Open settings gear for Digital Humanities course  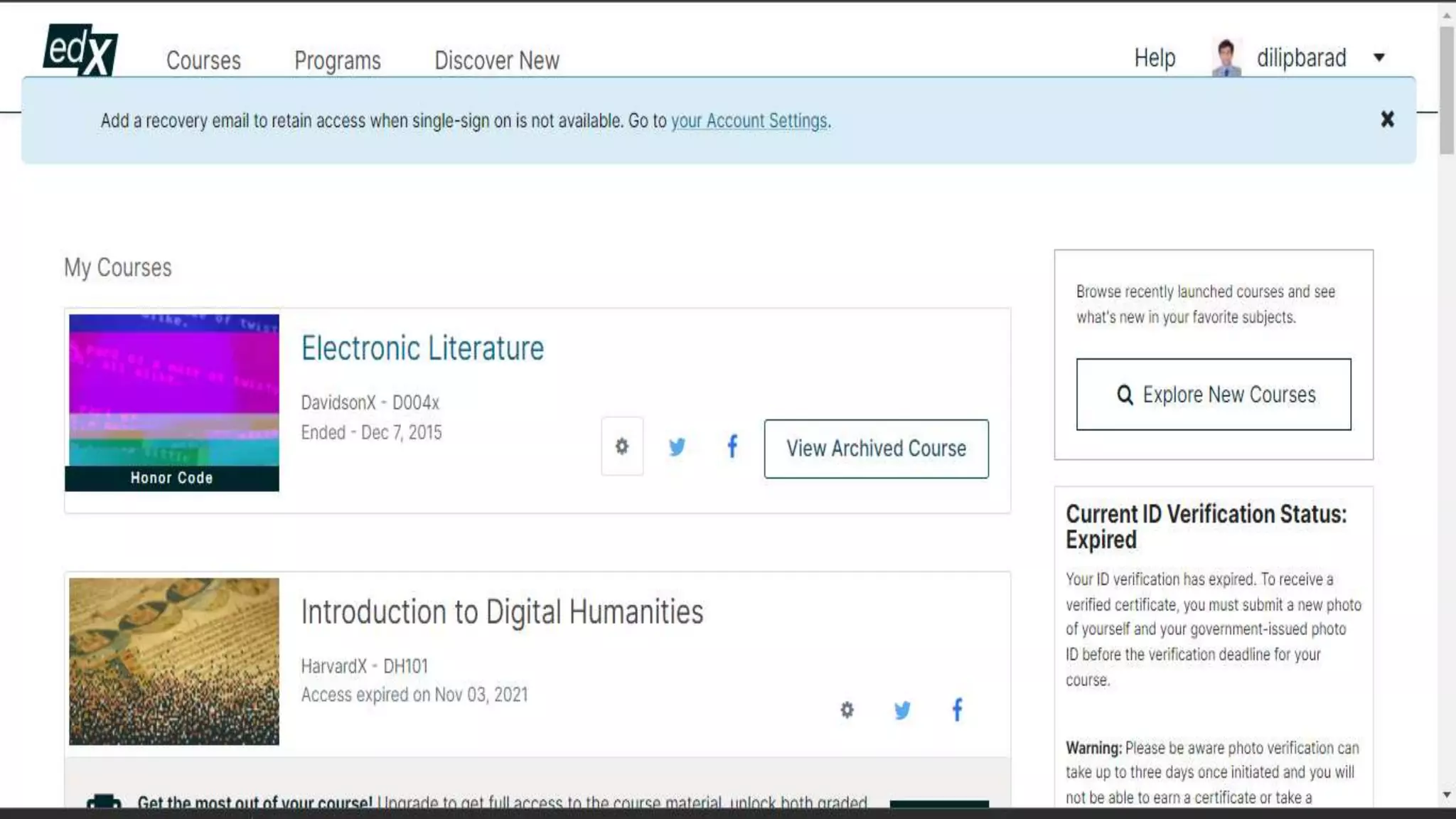[847, 710]
